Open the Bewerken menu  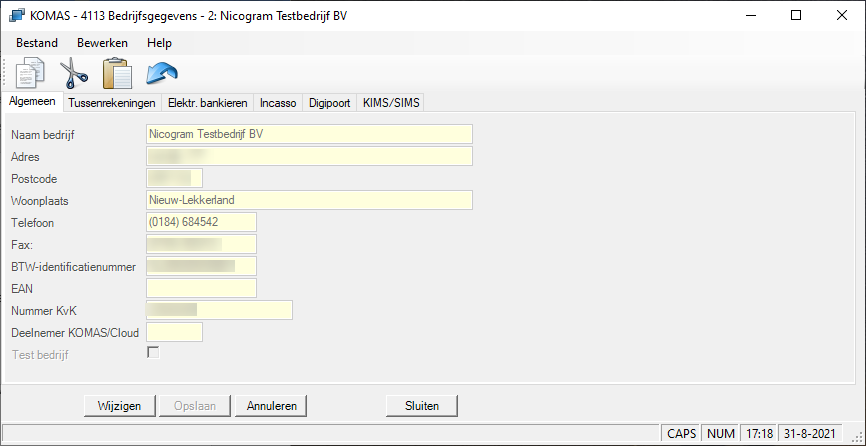[x=102, y=43]
